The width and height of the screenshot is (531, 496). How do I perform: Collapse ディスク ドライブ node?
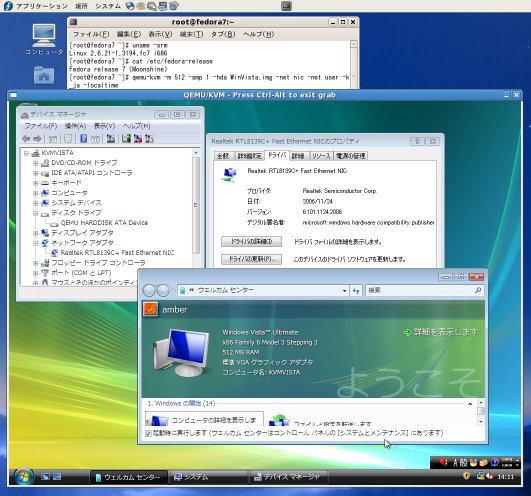point(36,213)
